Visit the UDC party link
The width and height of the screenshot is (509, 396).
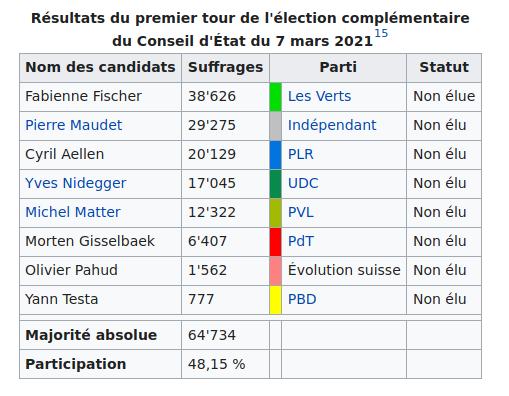tap(303, 183)
